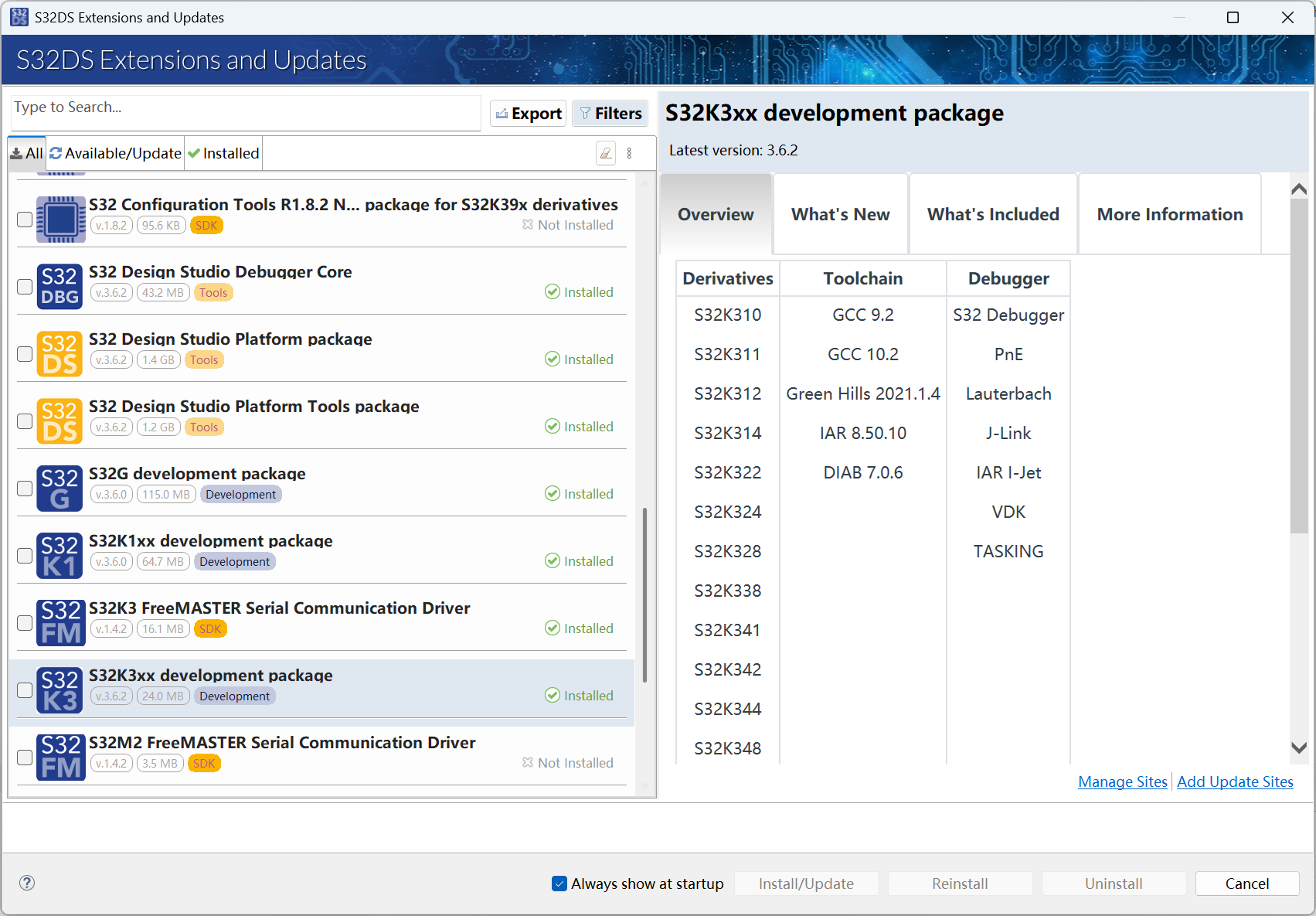Click the S32 Configuration Tools chip icon
Image resolution: width=1316 pixels, height=916 pixels.
coord(61,220)
